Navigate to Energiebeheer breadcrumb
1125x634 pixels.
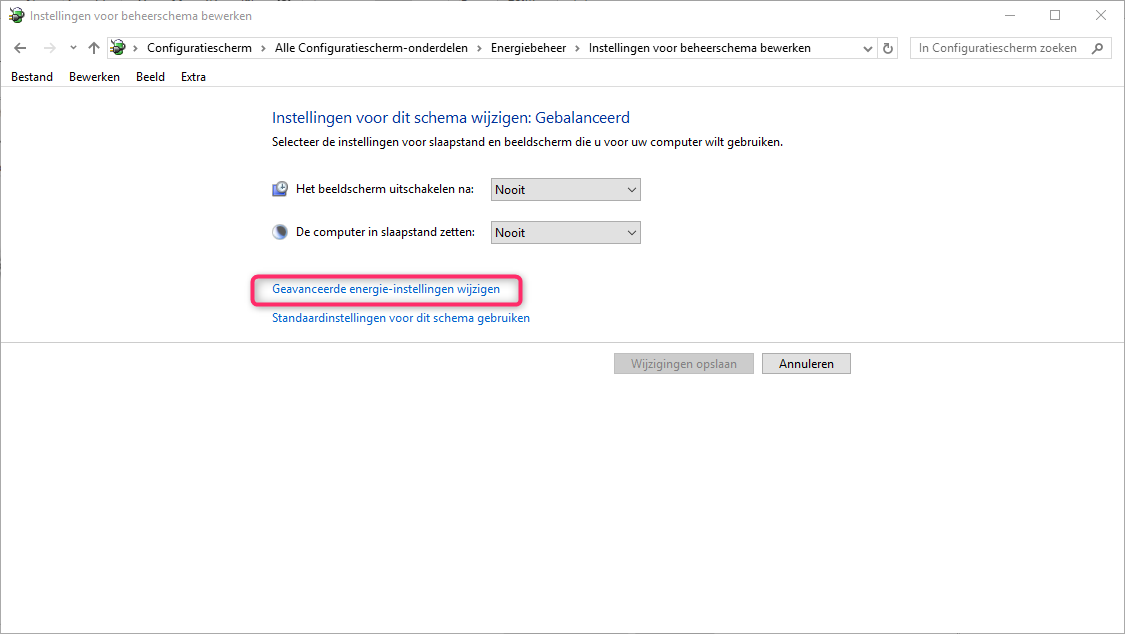point(528,48)
